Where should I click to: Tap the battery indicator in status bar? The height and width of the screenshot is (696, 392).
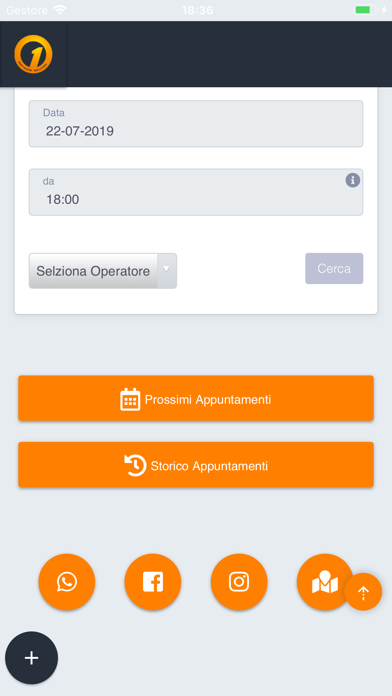click(x=365, y=10)
